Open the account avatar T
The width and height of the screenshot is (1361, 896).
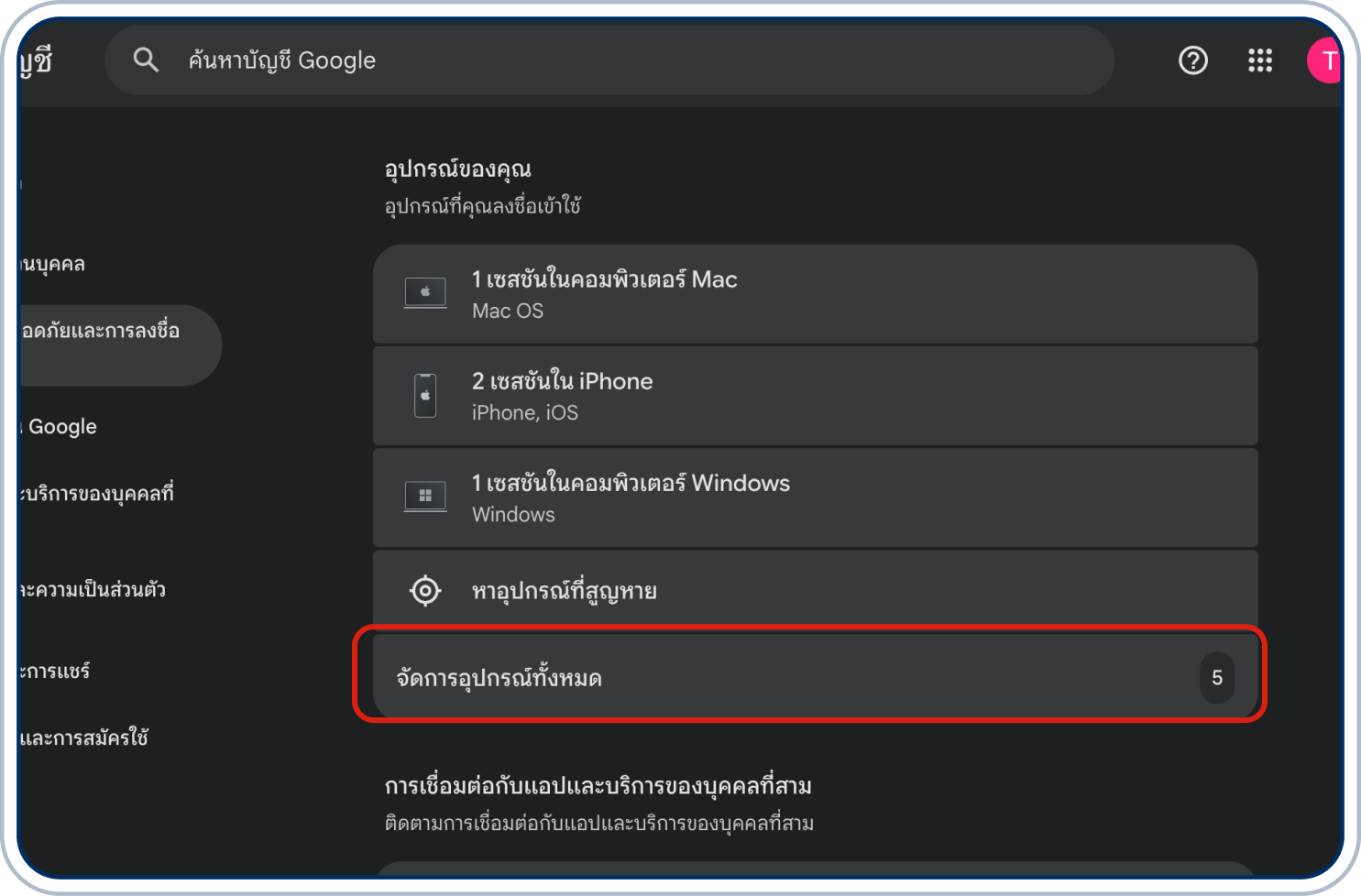[1324, 60]
